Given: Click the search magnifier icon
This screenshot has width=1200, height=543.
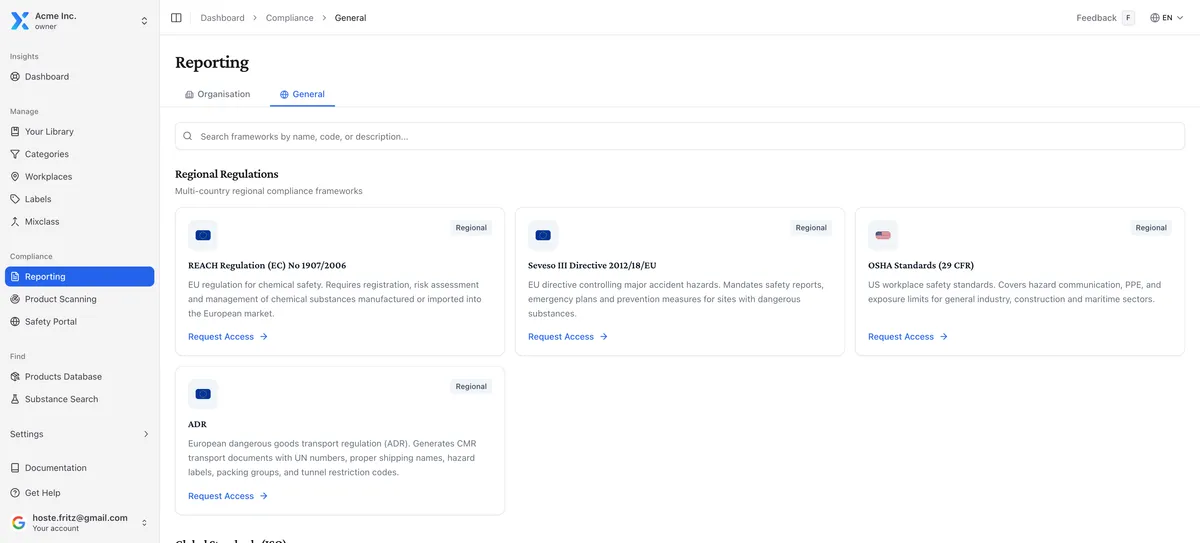Looking at the screenshot, I should pos(188,136).
